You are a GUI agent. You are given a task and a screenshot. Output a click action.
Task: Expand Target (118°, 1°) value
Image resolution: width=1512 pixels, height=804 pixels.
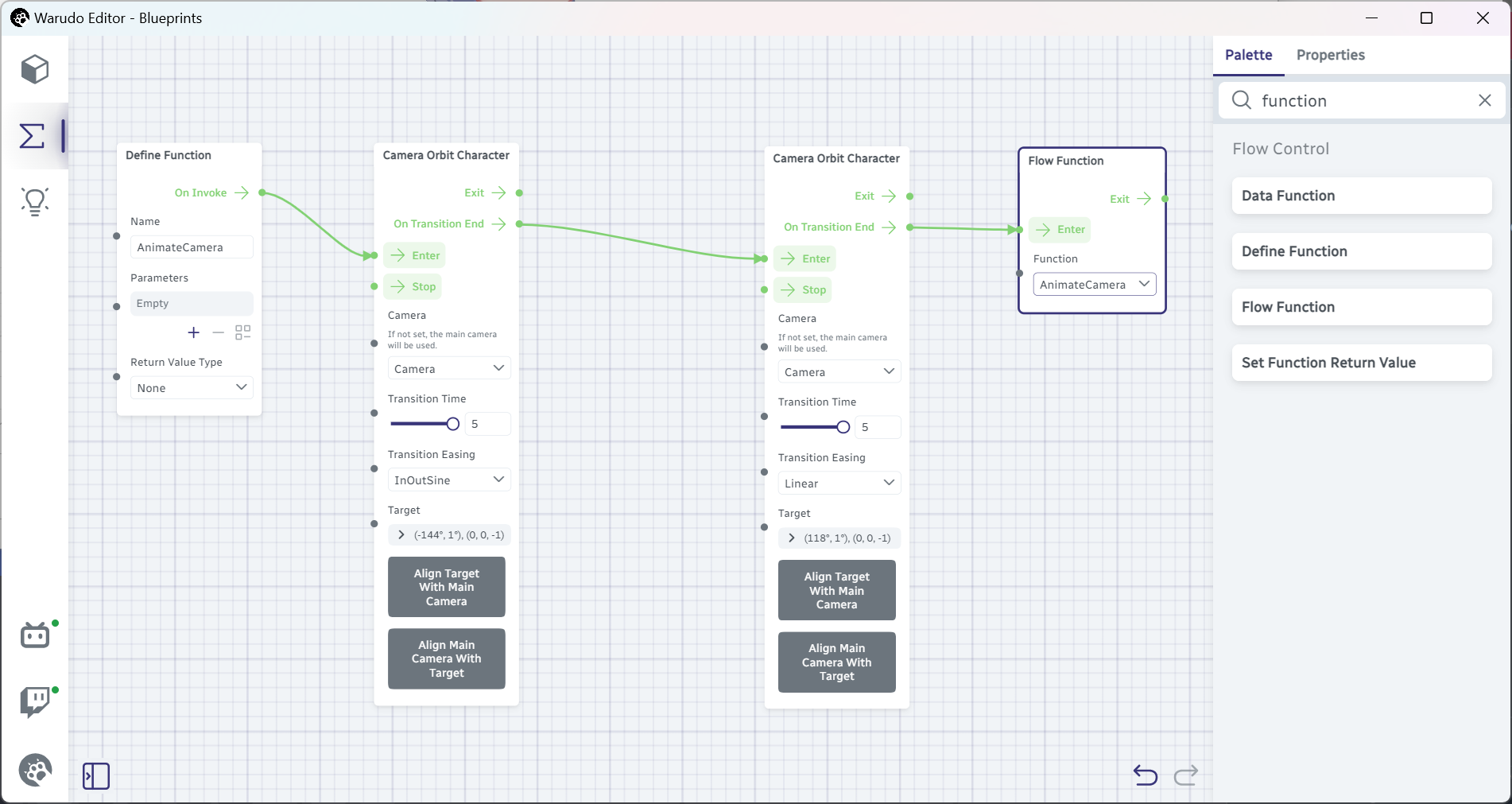click(x=792, y=538)
